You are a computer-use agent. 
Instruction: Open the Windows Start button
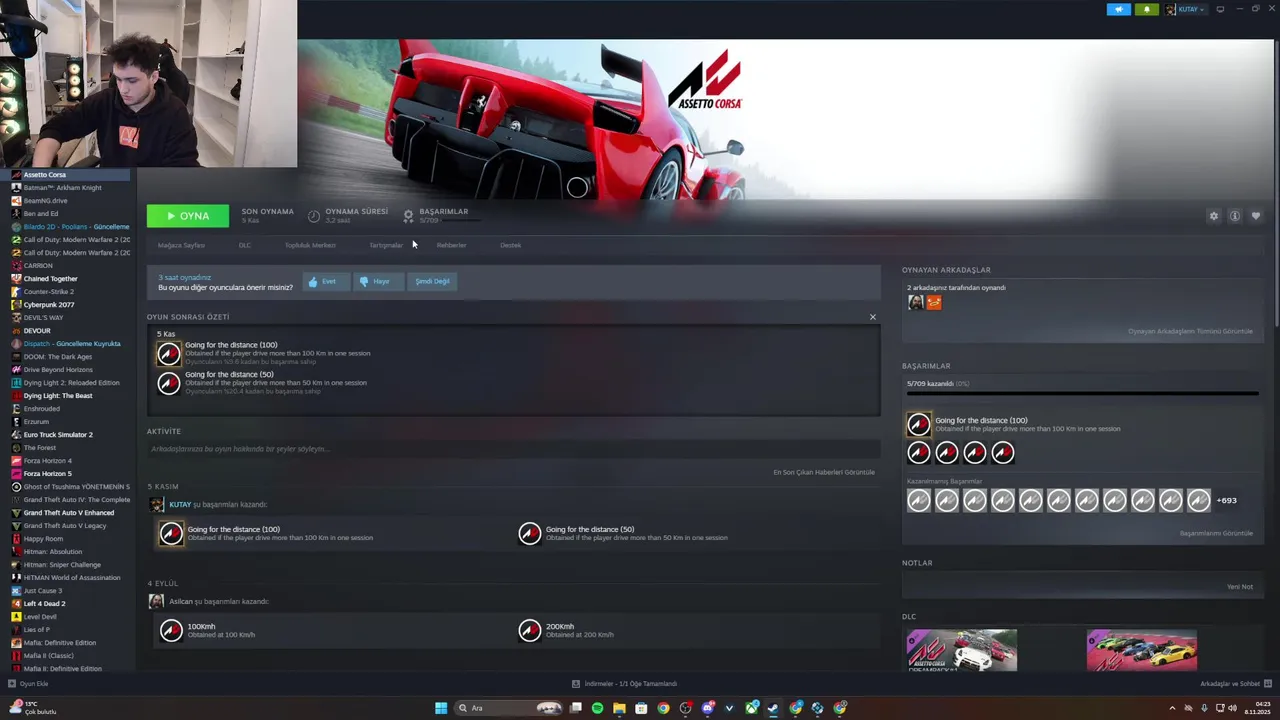coord(441,708)
